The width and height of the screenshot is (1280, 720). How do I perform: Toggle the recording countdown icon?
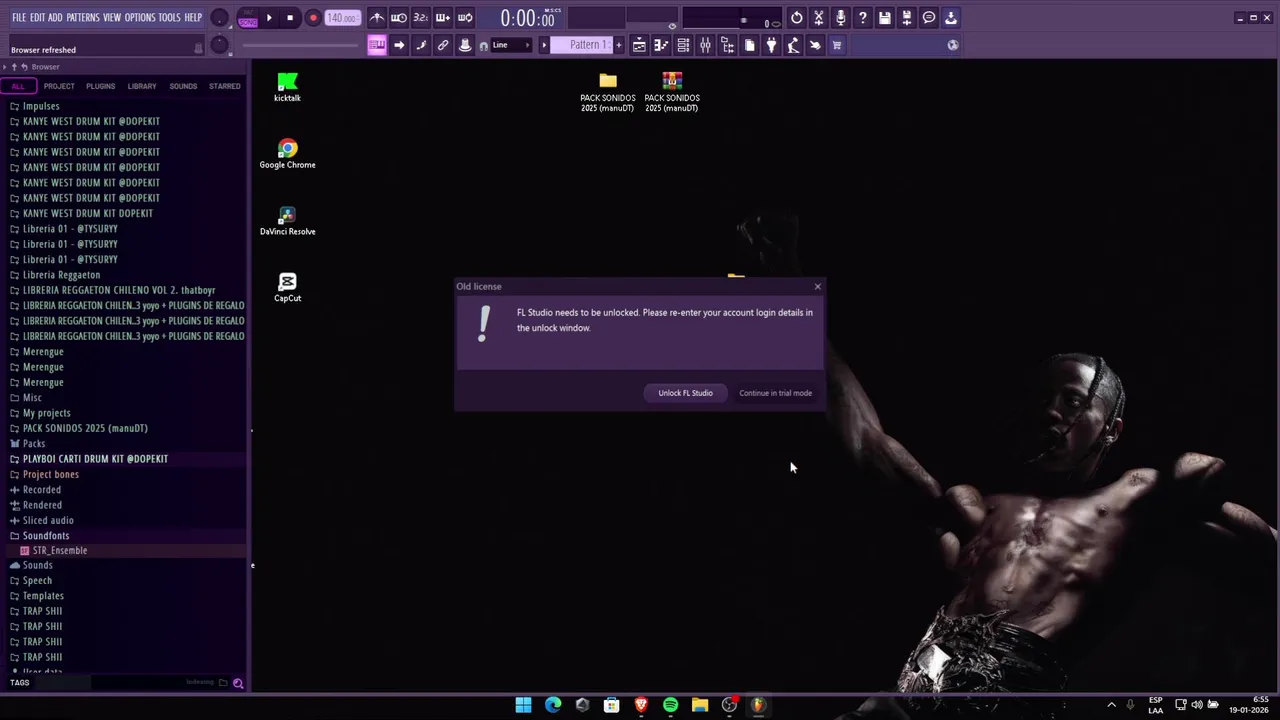(x=421, y=18)
